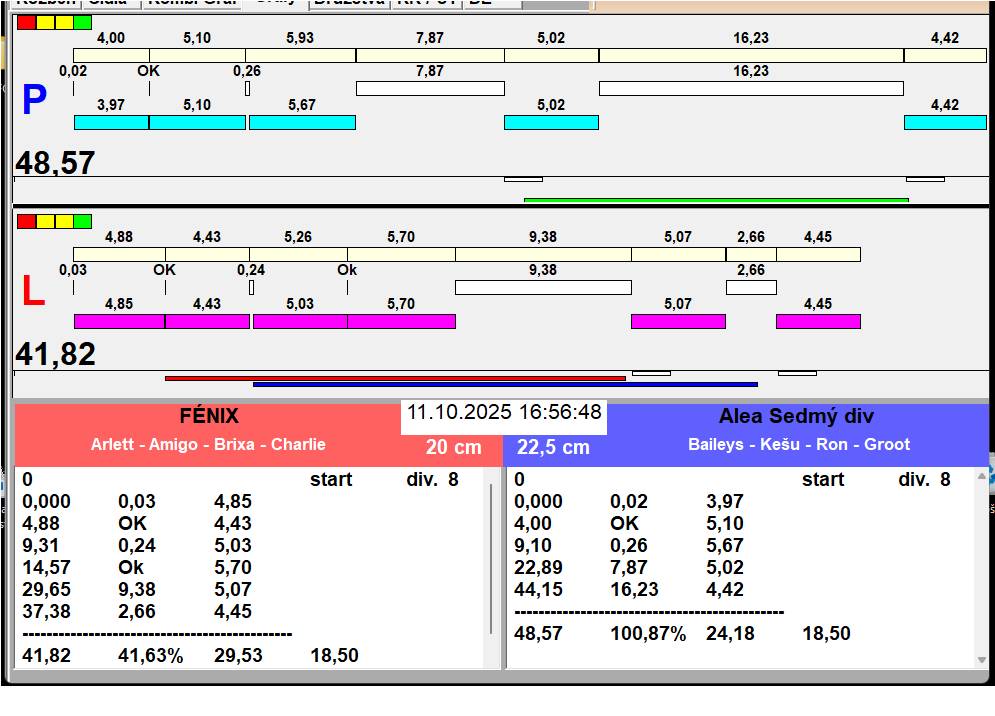Click the yellow segment labeled 4,00 in P lane
The width and height of the screenshot is (995, 716).
112,55
